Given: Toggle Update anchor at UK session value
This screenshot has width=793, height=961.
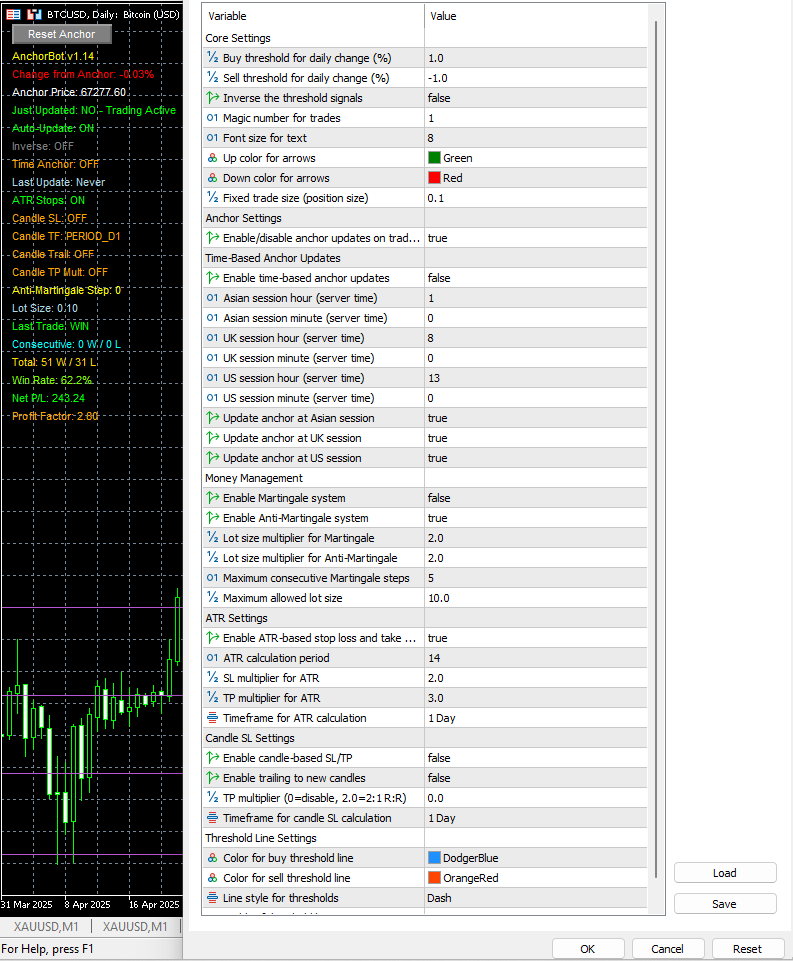Looking at the screenshot, I should tap(536, 438).
